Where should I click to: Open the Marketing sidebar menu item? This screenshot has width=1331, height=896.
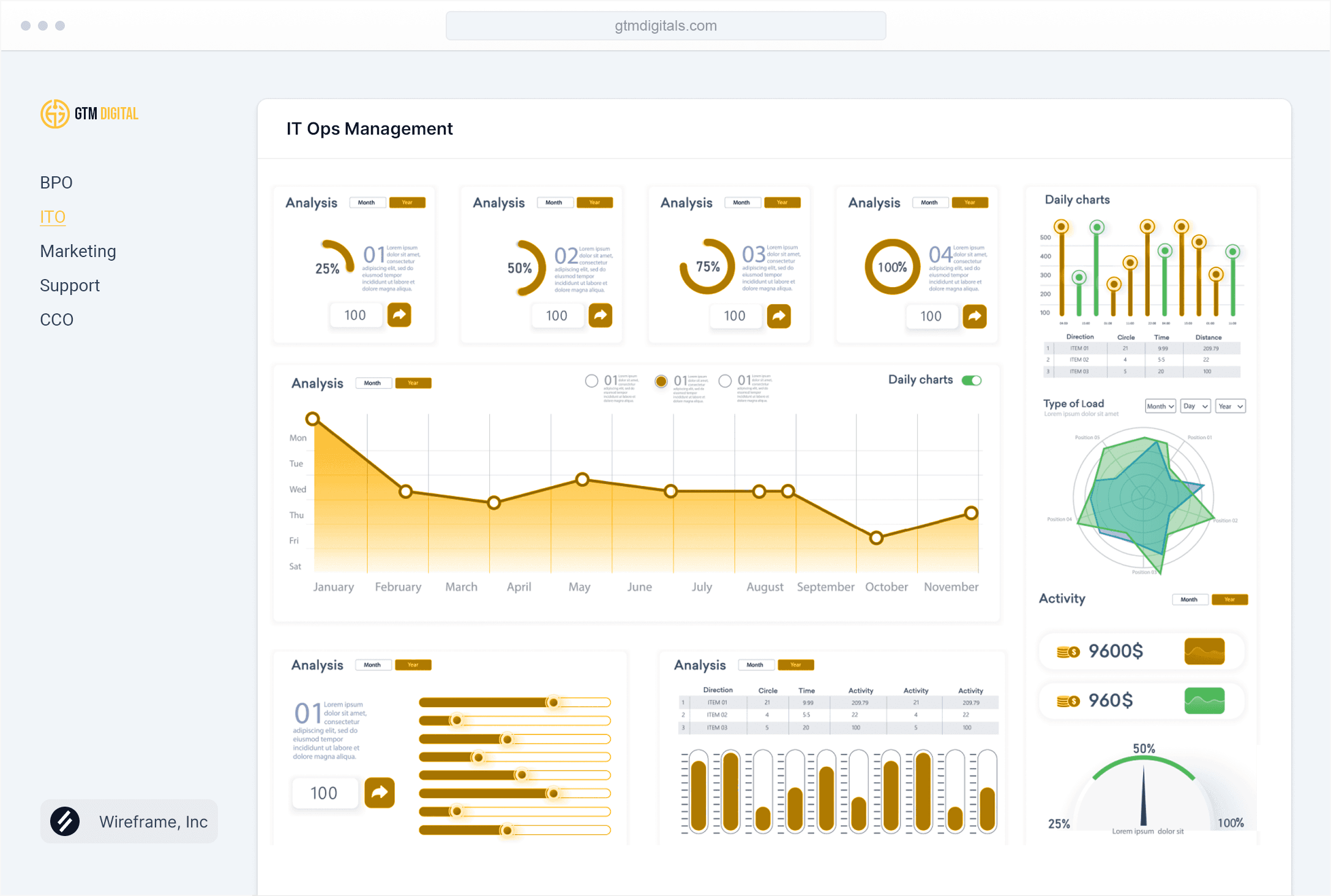tap(78, 251)
